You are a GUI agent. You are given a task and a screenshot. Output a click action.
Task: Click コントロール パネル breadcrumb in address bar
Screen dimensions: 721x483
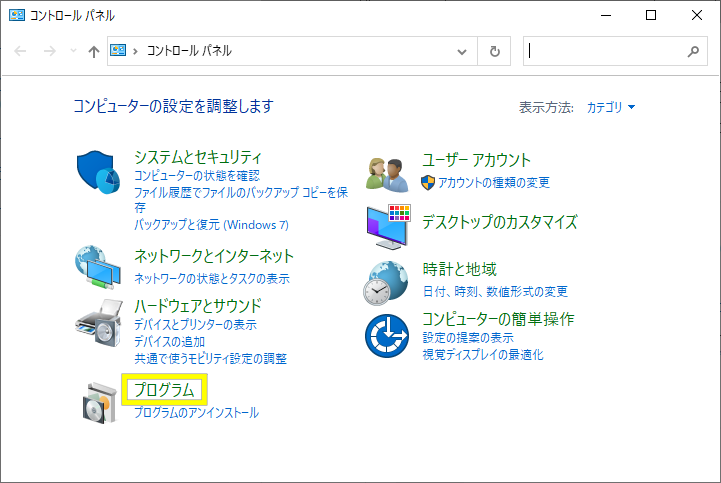coord(189,51)
